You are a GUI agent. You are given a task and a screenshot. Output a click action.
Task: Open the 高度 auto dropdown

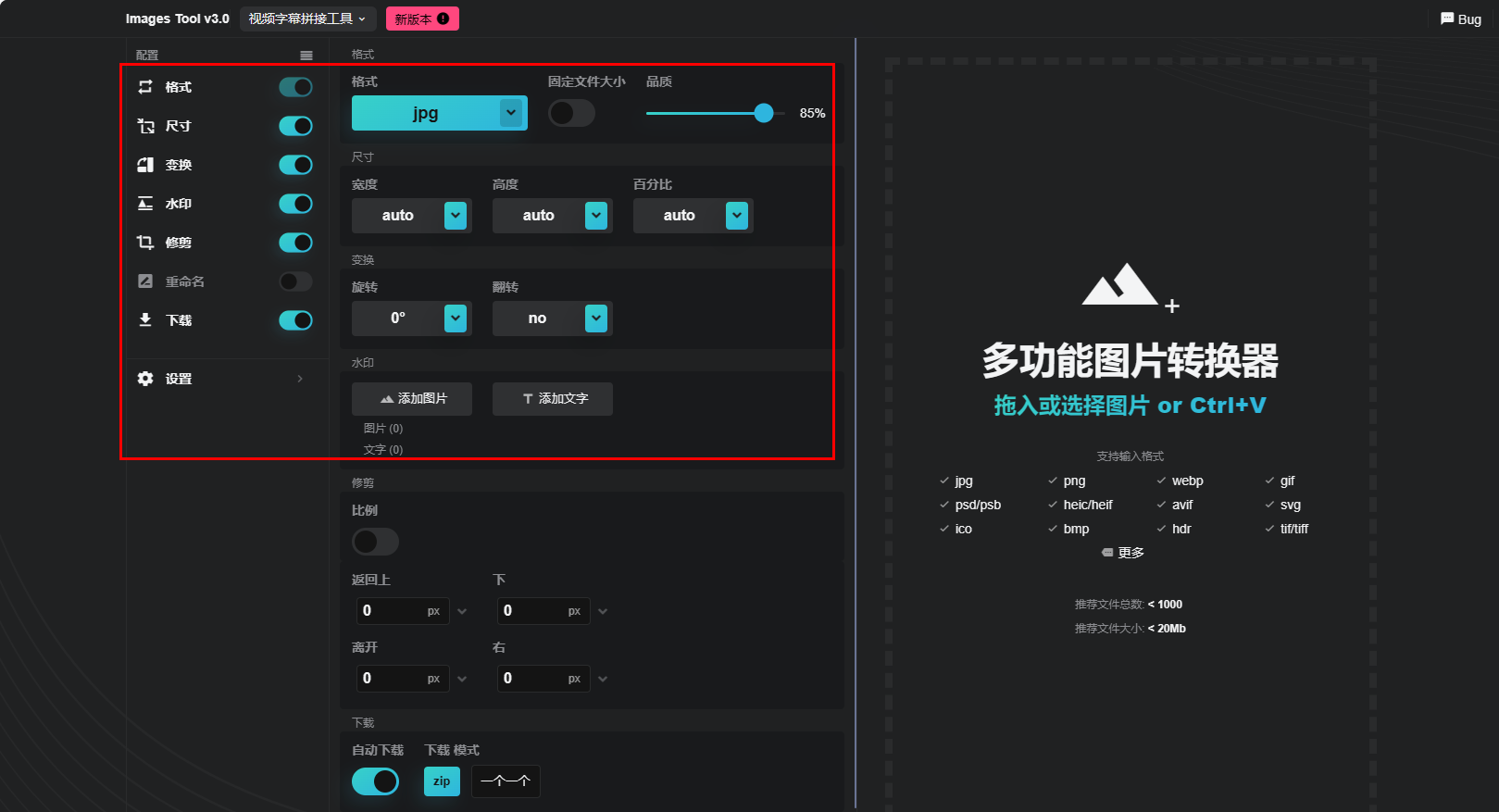(x=553, y=216)
